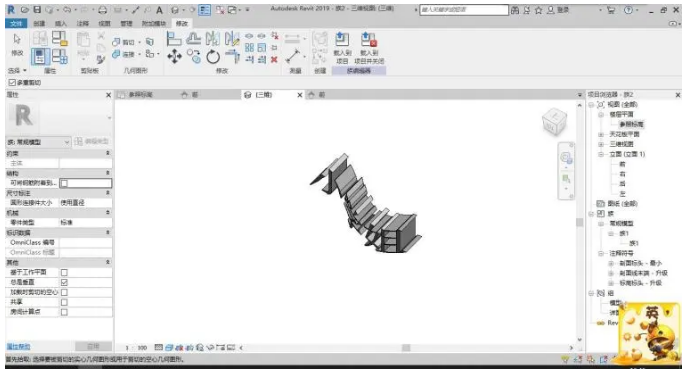The height and width of the screenshot is (374, 687).
Task: Select the Offset tool in Modify panel
Action: pos(193,39)
